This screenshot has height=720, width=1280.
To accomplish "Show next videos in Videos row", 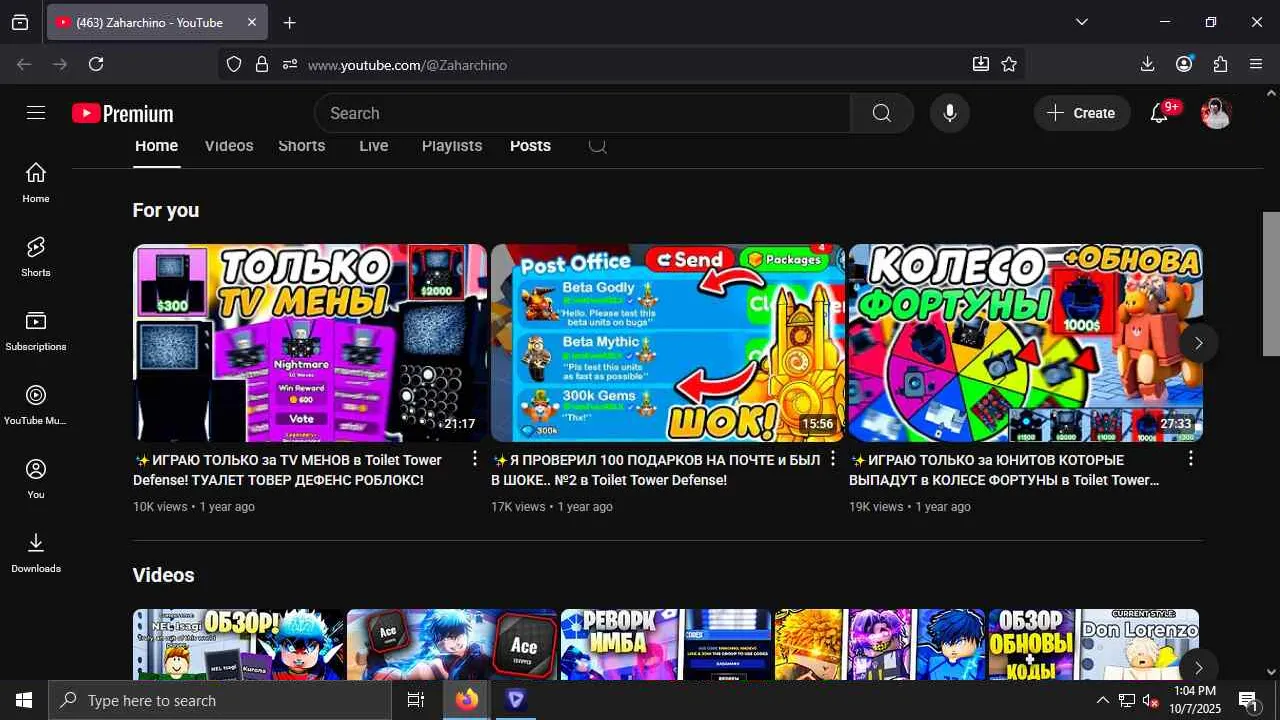I will (x=1198, y=668).
